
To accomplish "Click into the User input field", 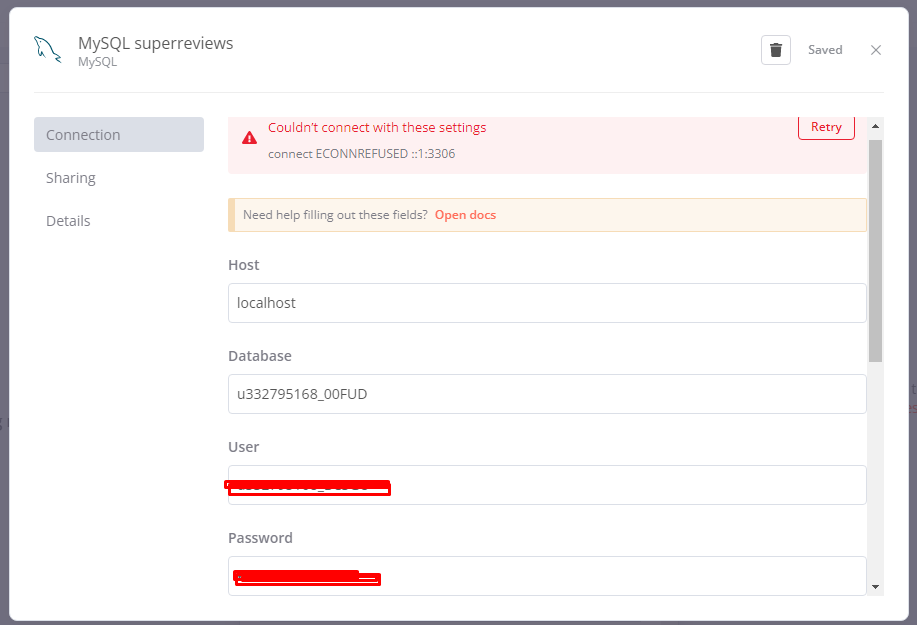I will tap(547, 485).
